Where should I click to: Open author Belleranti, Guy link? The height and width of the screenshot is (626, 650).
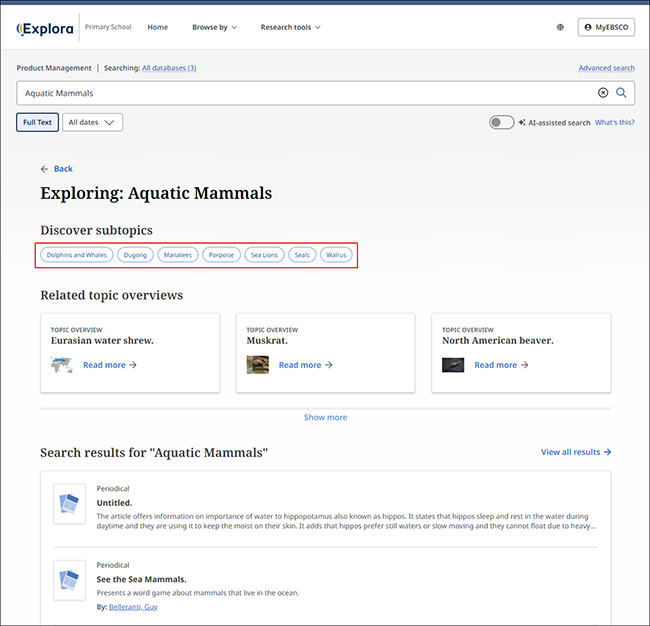[133, 607]
